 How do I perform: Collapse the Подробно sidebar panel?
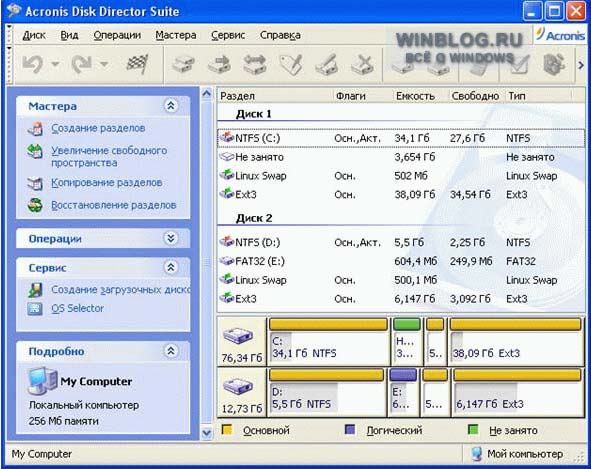click(171, 351)
